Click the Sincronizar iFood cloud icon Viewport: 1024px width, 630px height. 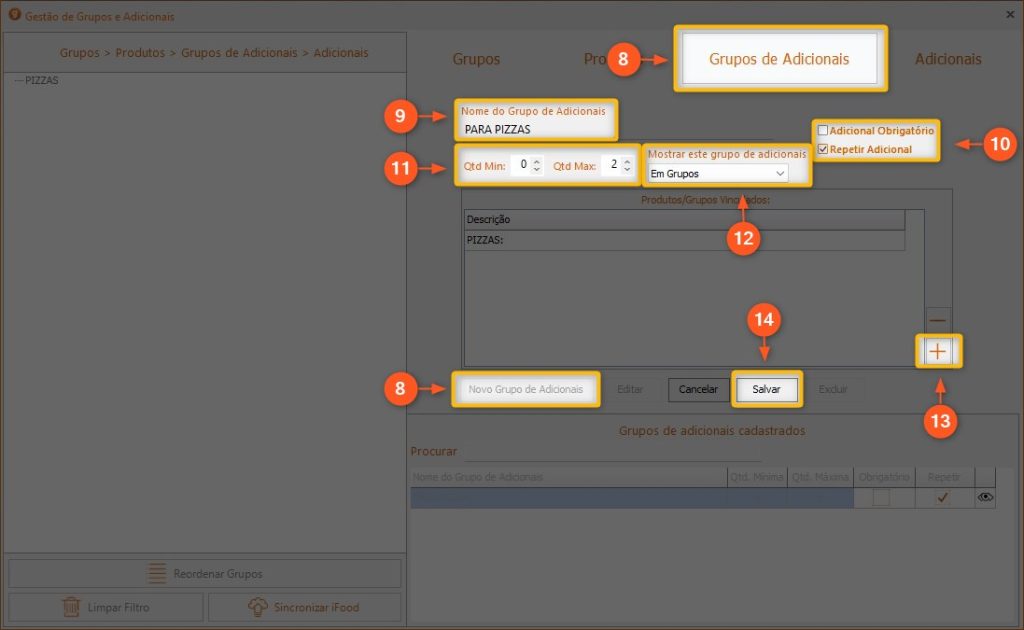click(258, 607)
